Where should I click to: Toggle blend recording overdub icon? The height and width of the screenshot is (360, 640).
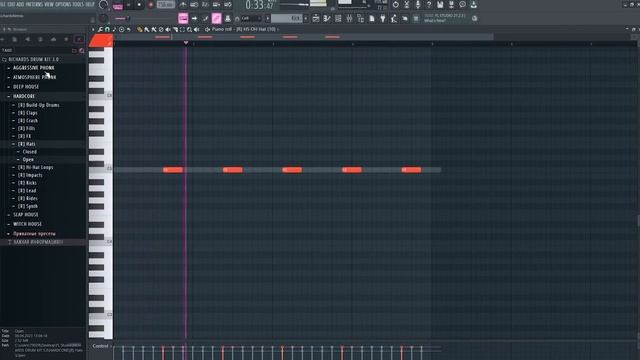[x=217, y=5]
